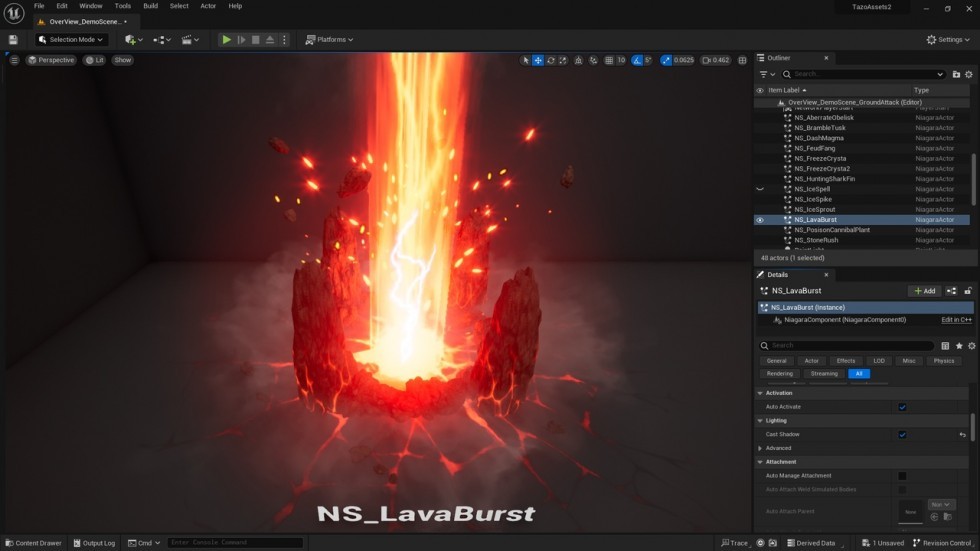Uncheck the Auto Activate checkbox
Image resolution: width=980 pixels, height=551 pixels.
coord(902,407)
